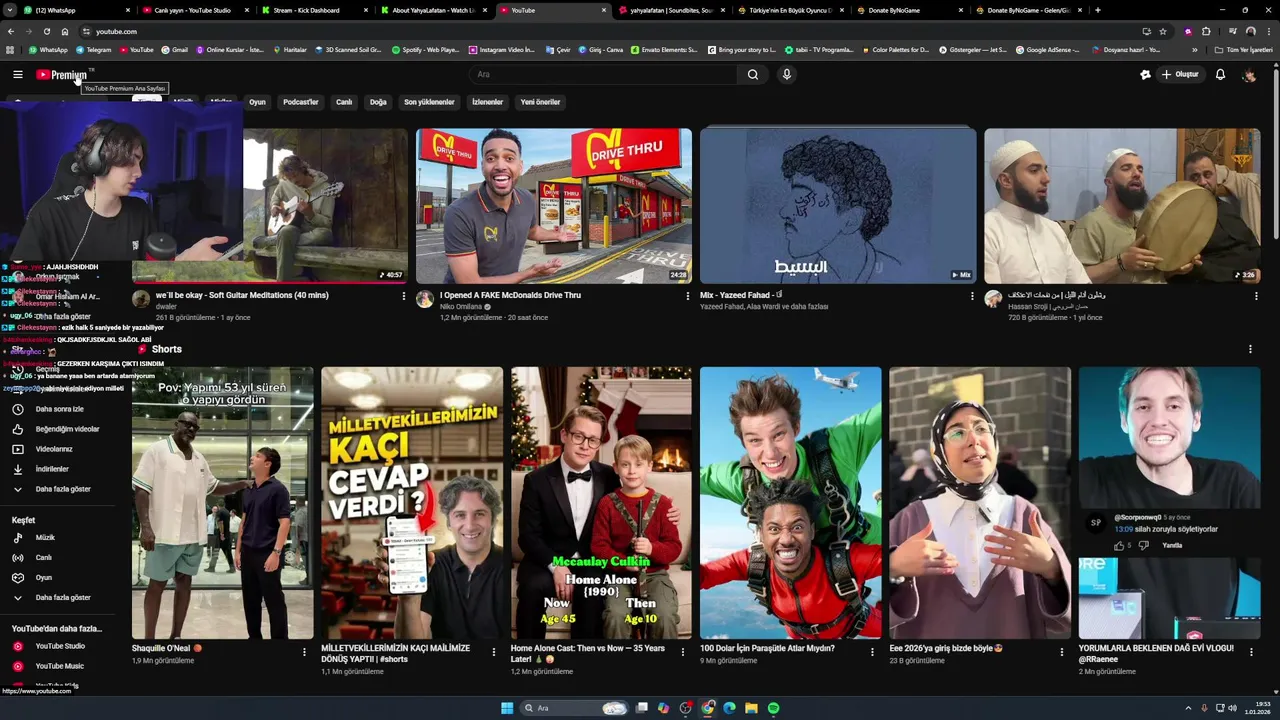The image size is (1280, 720).
Task: Open the notifications bell
Action: (1220, 74)
